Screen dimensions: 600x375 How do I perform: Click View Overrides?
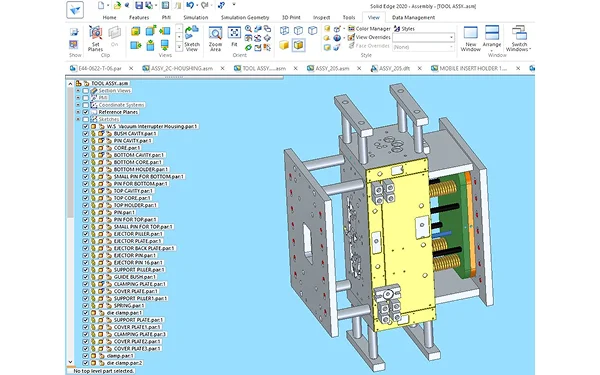[x=369, y=37]
